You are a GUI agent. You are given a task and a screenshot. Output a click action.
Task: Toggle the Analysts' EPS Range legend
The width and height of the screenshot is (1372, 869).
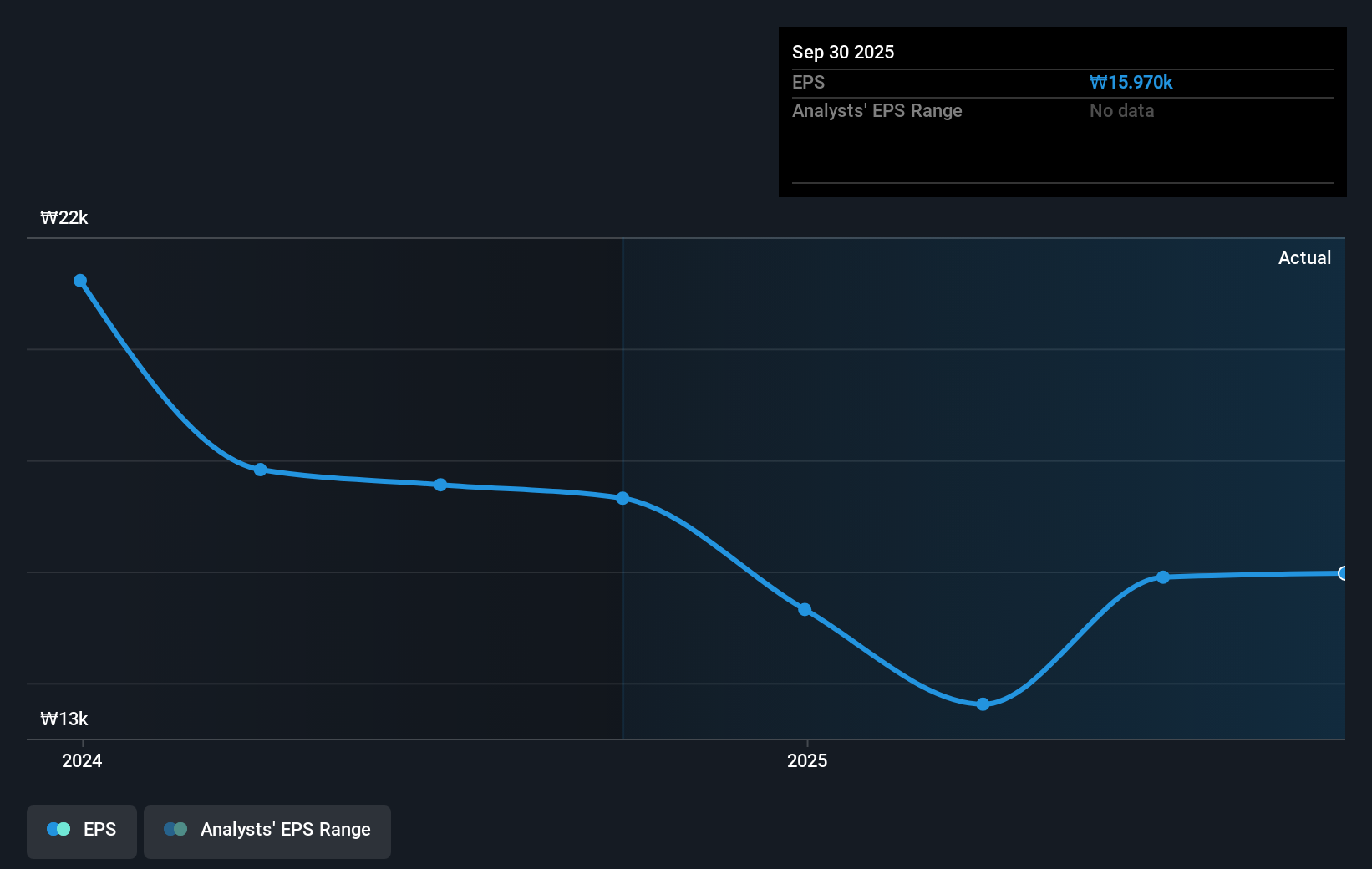(x=267, y=831)
